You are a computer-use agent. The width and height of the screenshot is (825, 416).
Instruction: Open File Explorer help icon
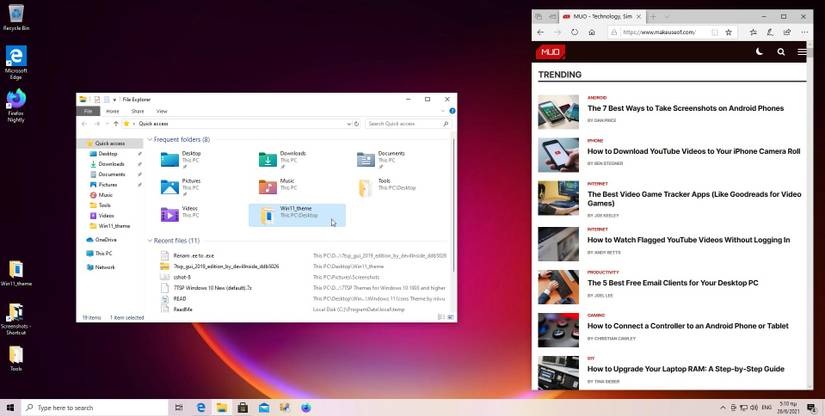point(452,111)
